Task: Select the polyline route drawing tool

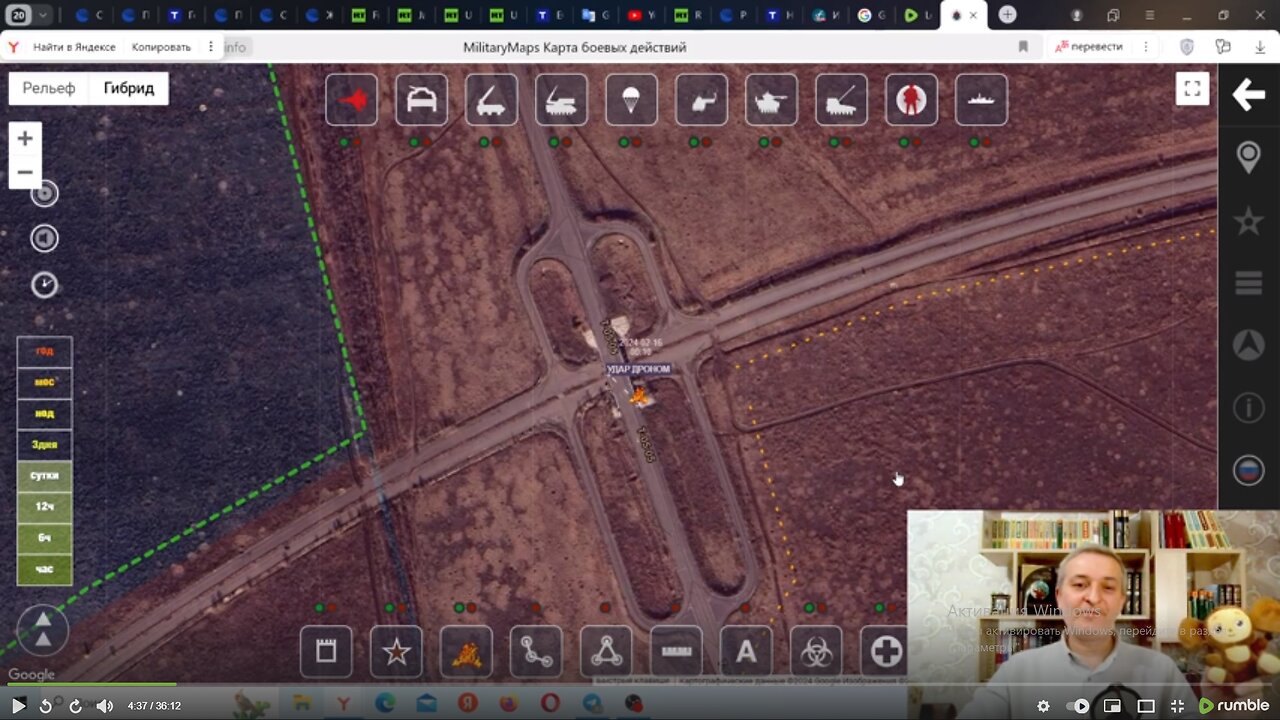Action: click(536, 652)
